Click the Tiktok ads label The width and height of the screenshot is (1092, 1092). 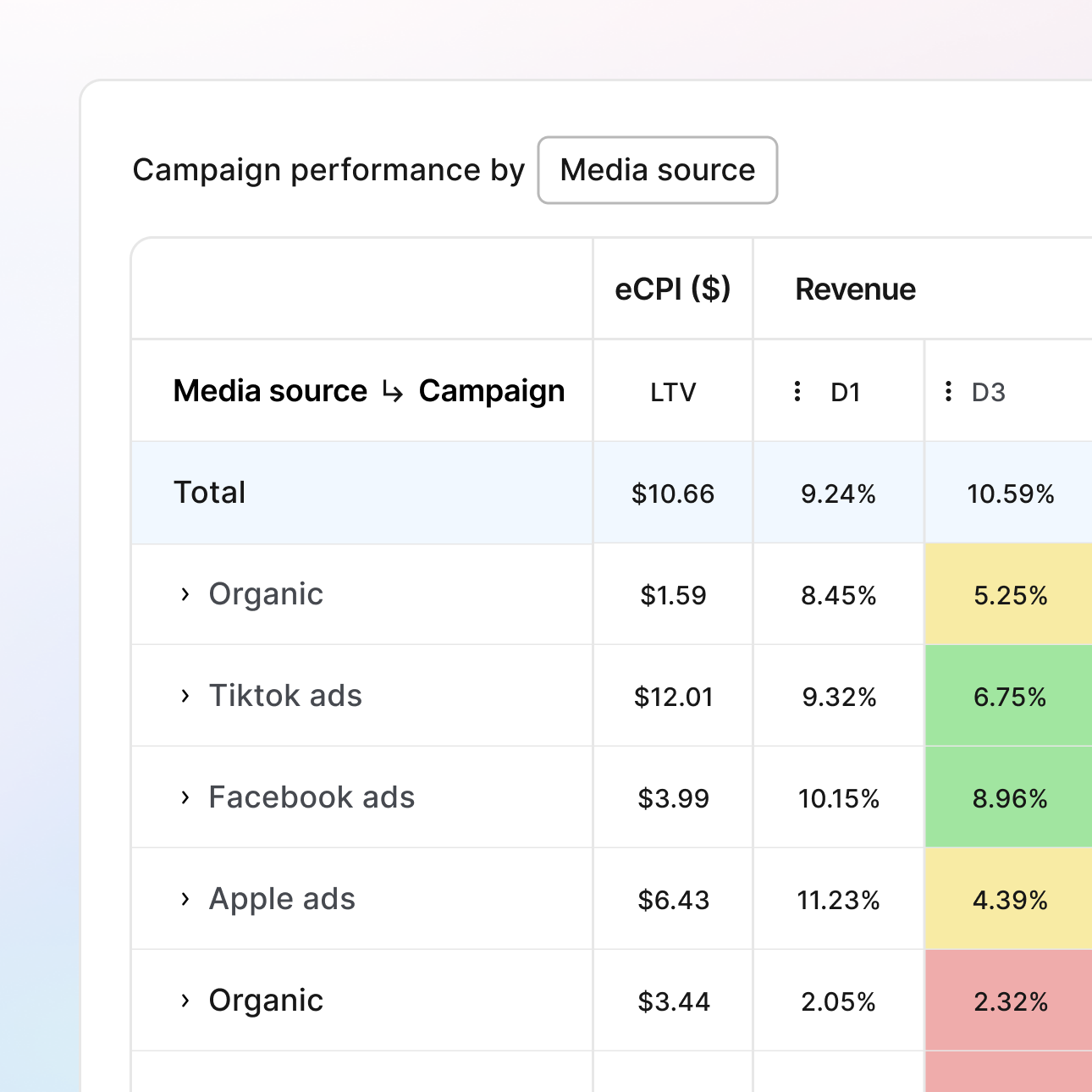pyautogui.click(x=285, y=697)
